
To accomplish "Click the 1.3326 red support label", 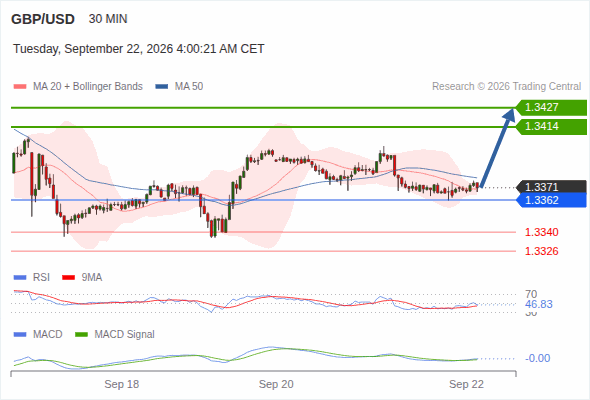I will (541, 251).
